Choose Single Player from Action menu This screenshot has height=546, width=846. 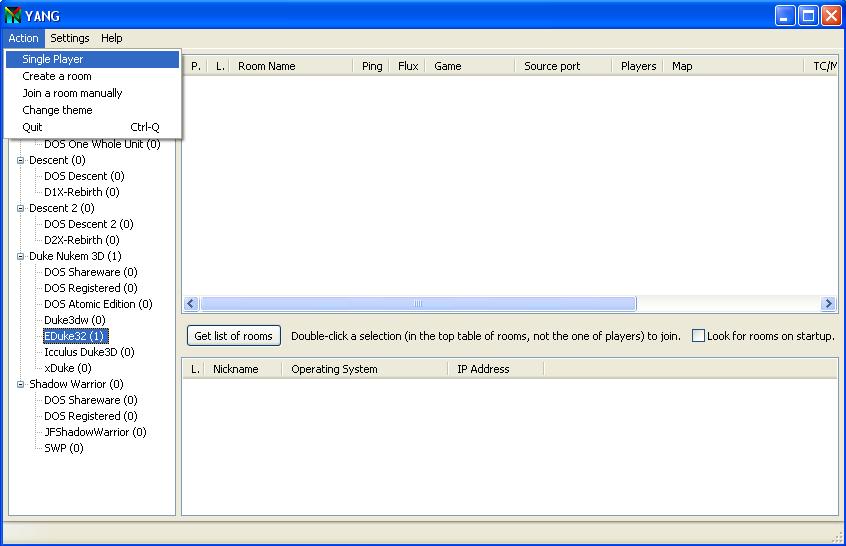pos(92,59)
